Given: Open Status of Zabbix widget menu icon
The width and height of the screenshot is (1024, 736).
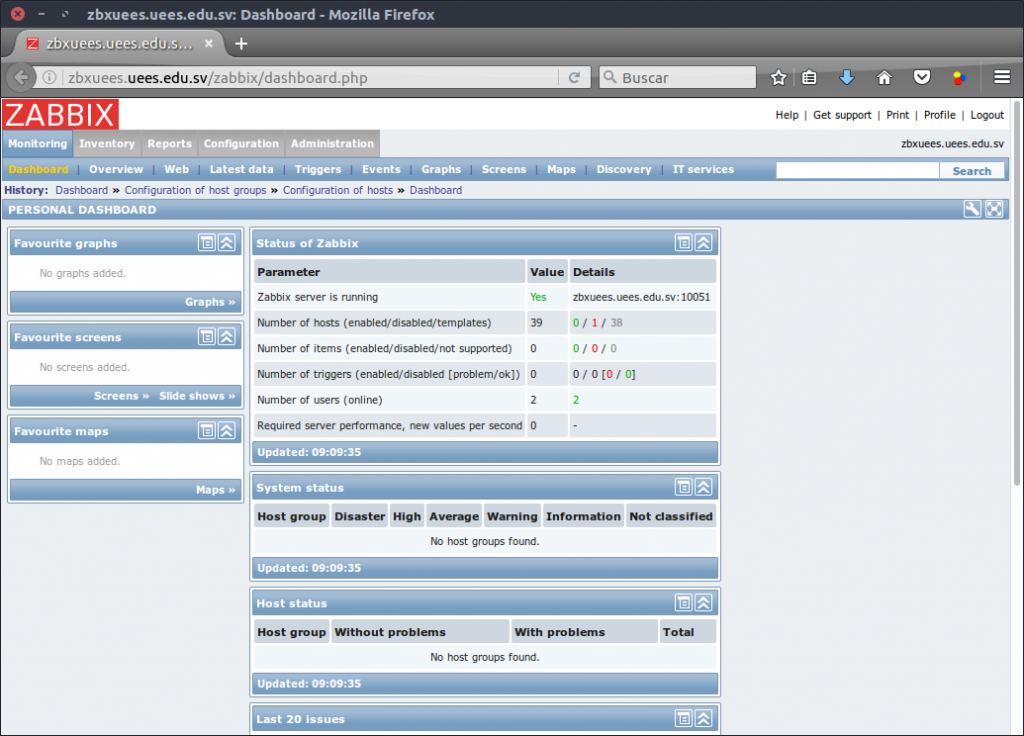Looking at the screenshot, I should point(684,243).
